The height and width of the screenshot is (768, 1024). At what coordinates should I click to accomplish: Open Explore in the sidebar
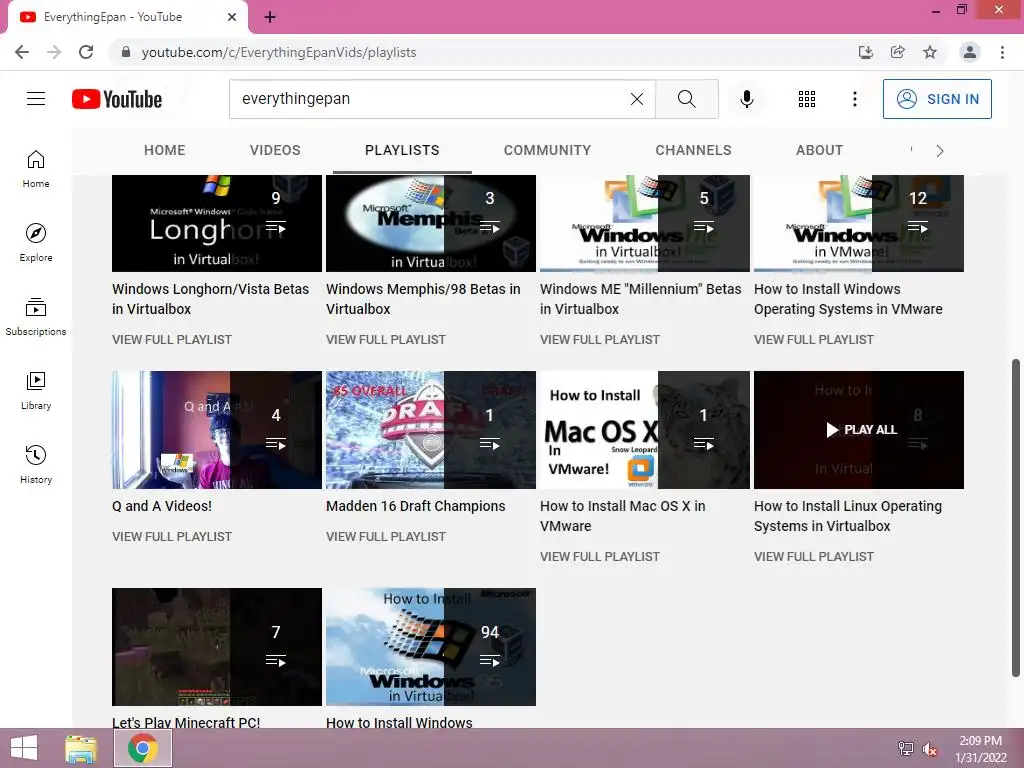(x=36, y=242)
